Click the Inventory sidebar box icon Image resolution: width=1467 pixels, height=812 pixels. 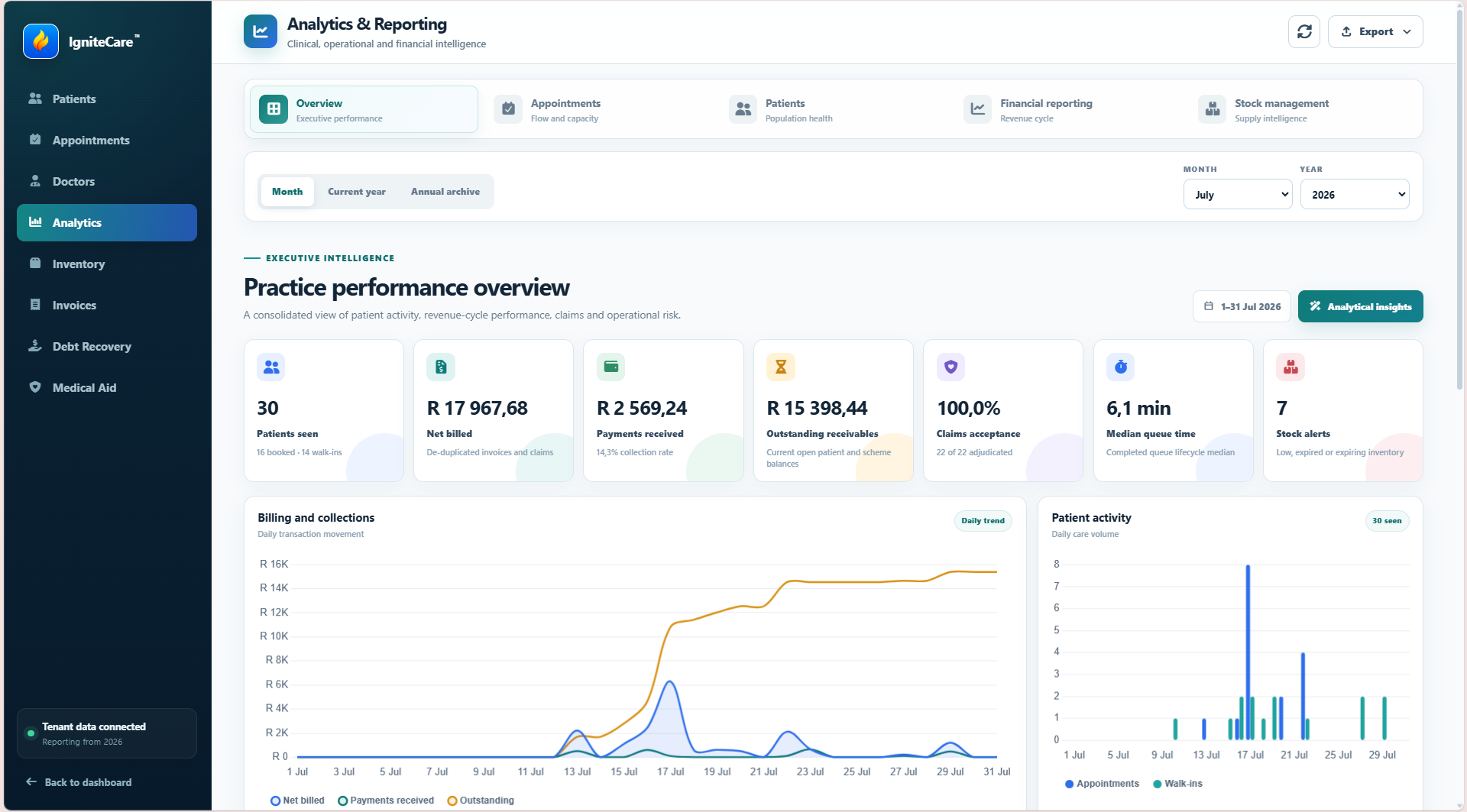[x=35, y=264]
